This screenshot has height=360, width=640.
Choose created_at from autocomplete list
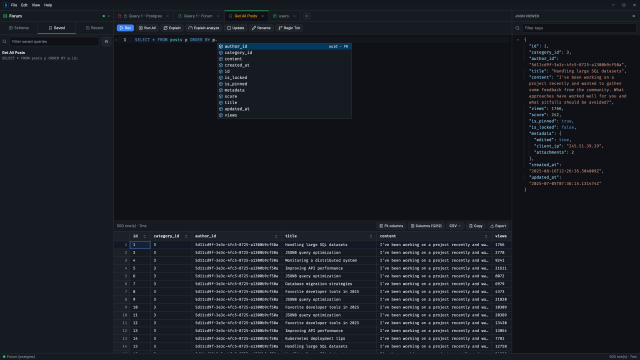pyautogui.click(x=284, y=65)
